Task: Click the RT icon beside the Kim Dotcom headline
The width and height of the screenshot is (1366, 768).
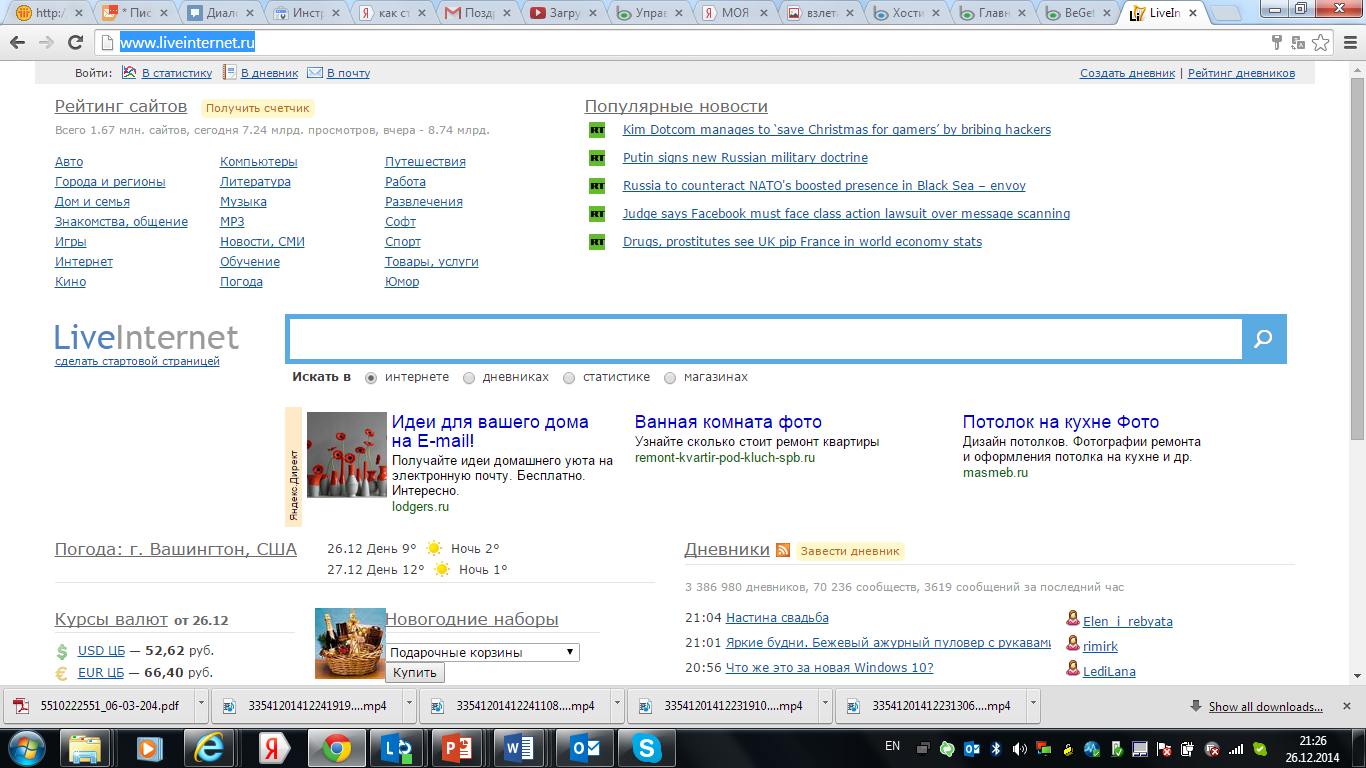Action: click(x=597, y=130)
